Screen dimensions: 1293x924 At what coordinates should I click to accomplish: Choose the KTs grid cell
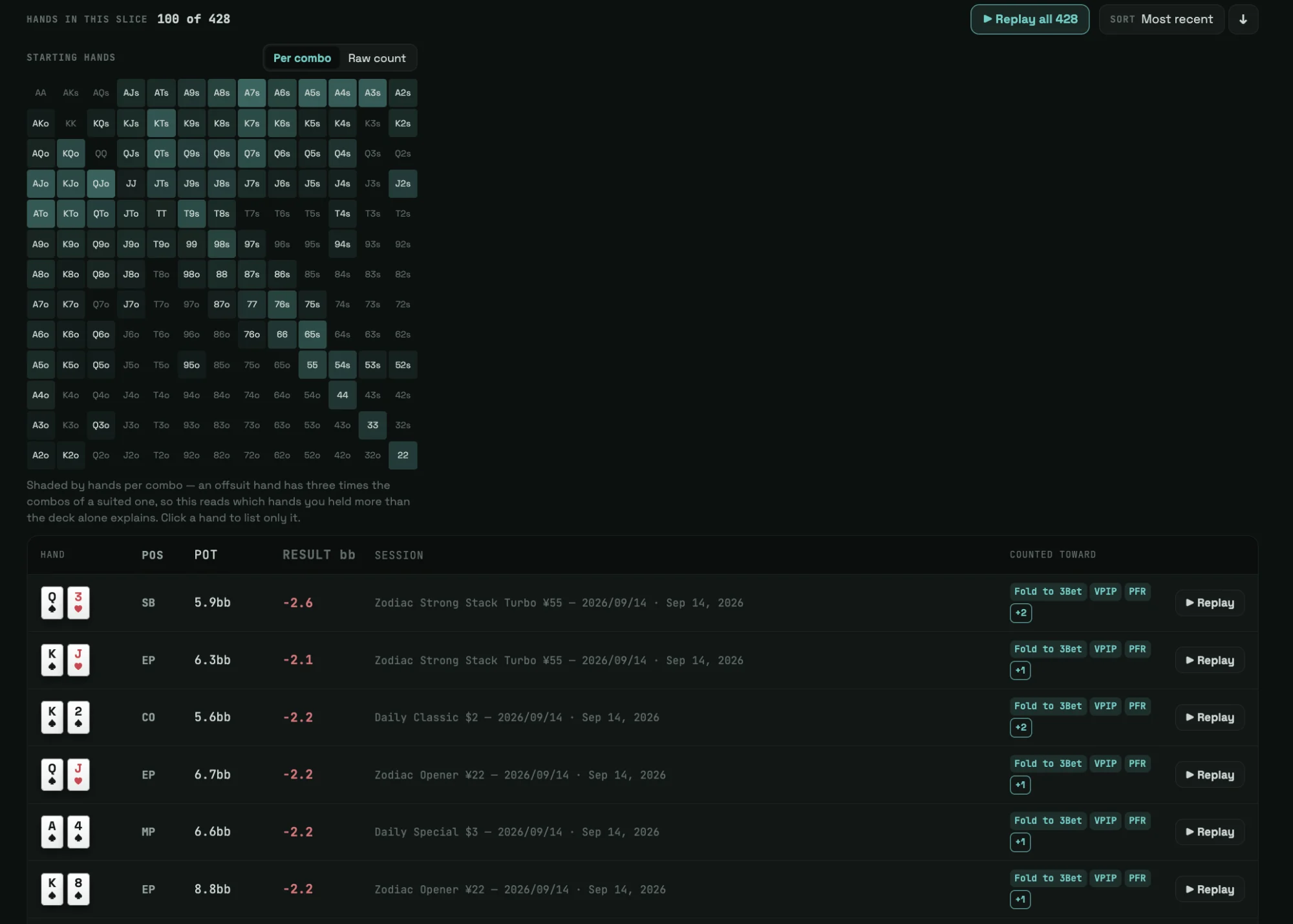click(x=162, y=124)
